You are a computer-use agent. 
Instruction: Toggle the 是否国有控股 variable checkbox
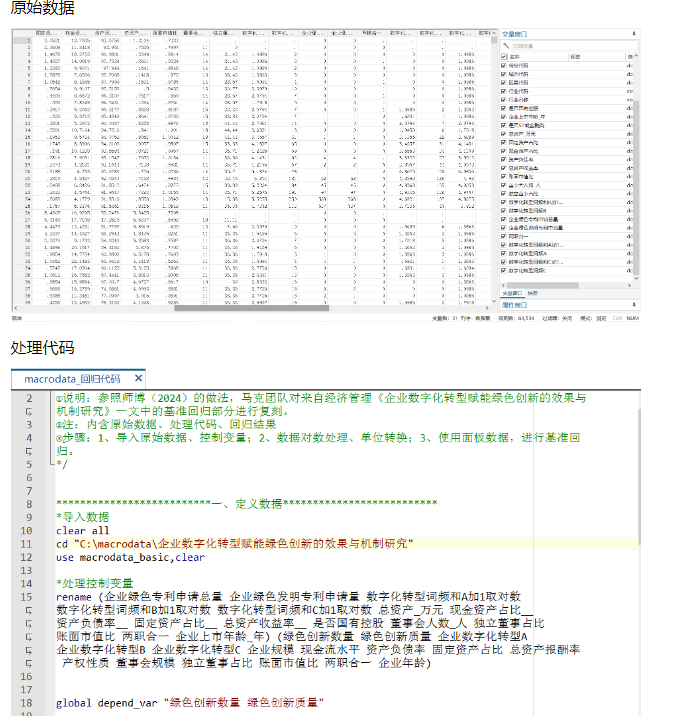pyautogui.click(x=504, y=108)
